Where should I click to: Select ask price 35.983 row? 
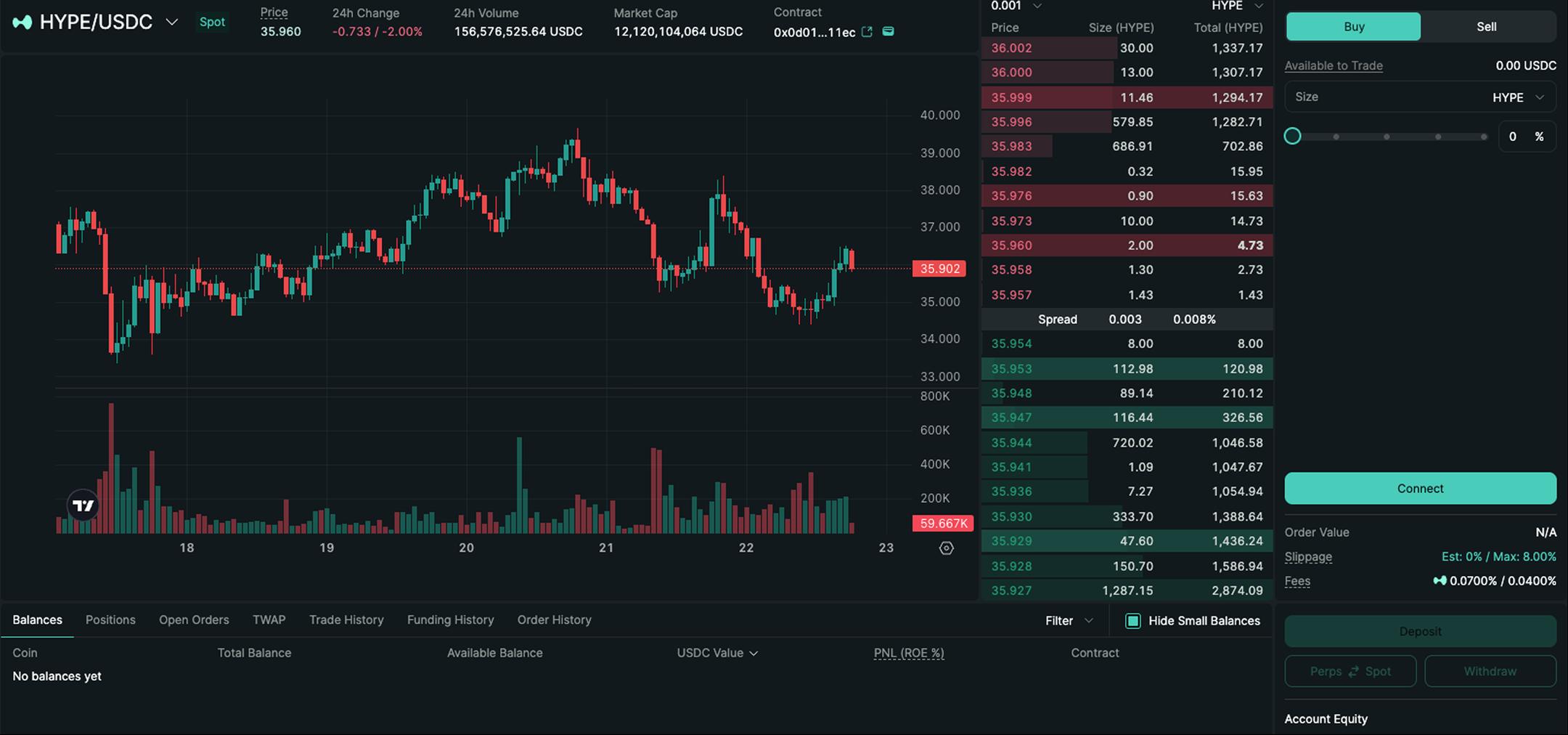[1127, 147]
